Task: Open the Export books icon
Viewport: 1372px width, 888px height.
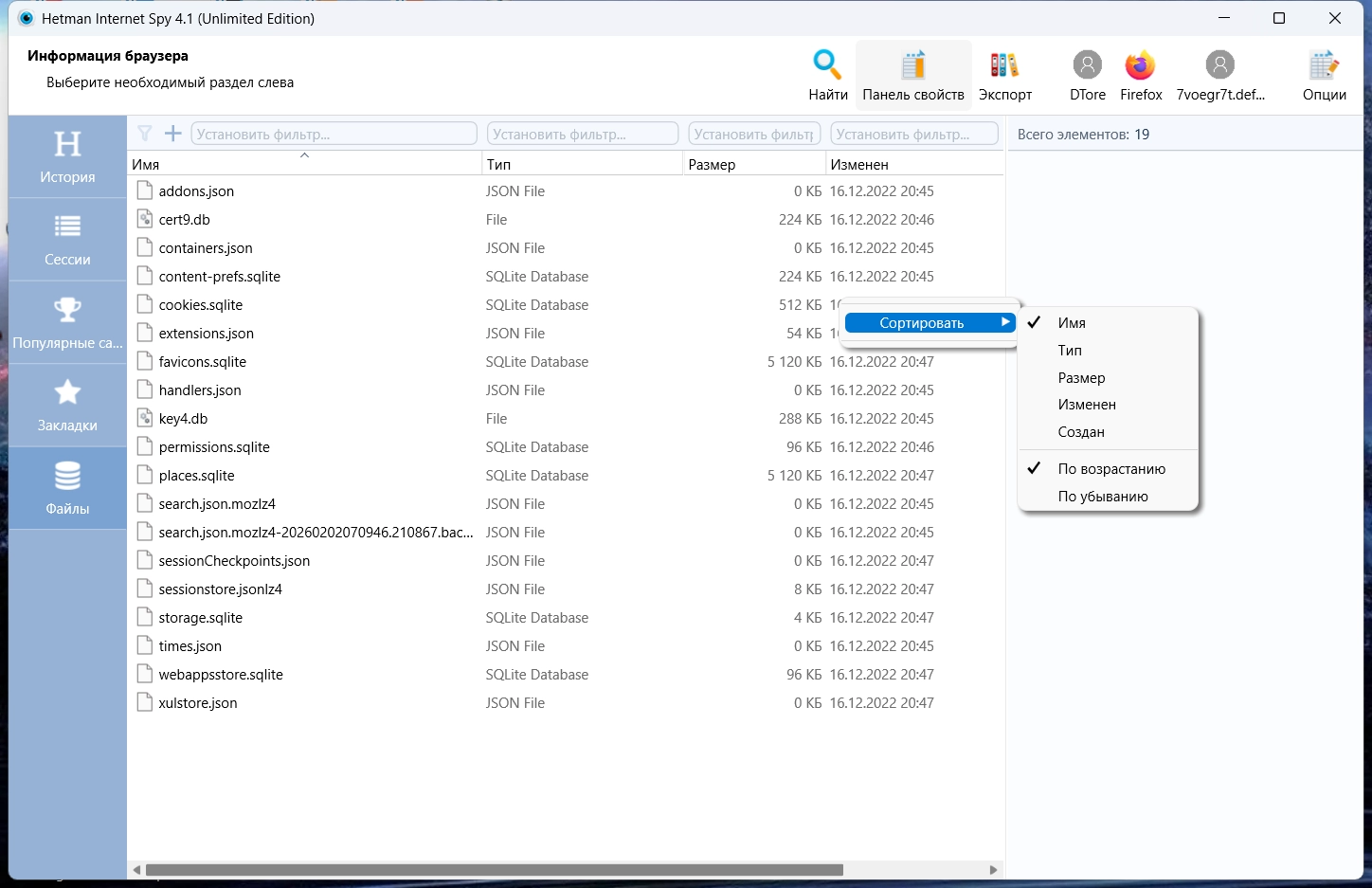Action: pos(1004,65)
